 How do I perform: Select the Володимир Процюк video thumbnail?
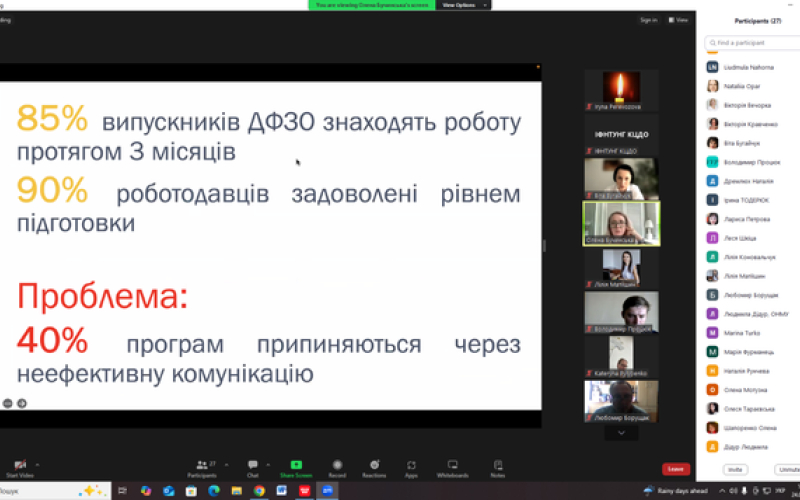621,312
